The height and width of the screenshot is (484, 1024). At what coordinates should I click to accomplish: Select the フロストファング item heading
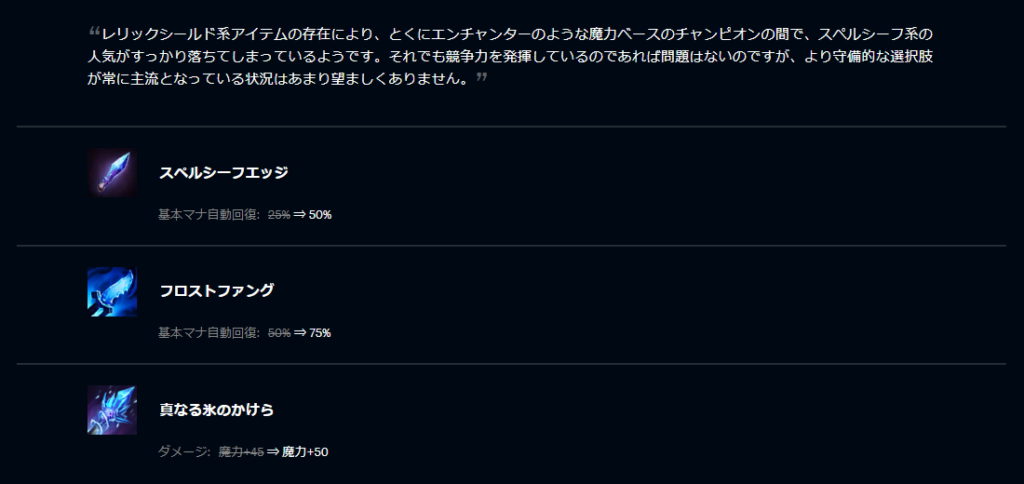tap(217, 291)
